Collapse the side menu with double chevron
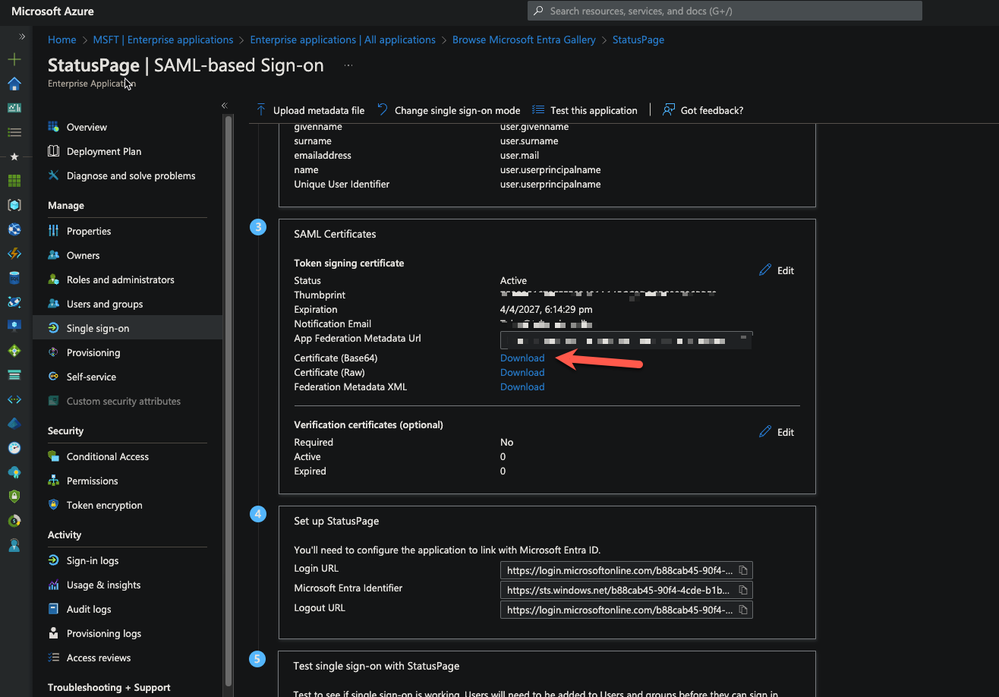Viewport: 999px width, 697px height. tap(224, 105)
